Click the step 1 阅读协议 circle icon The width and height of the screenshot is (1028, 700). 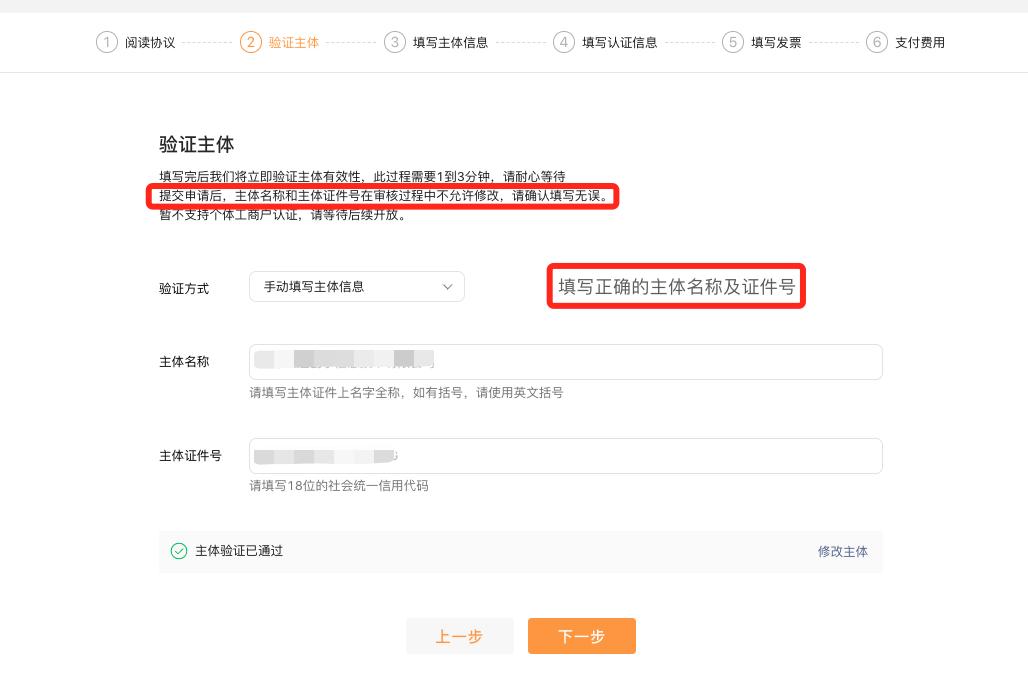tap(106, 43)
